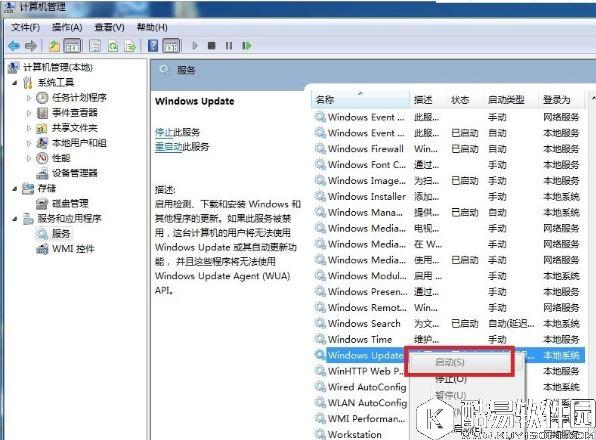Select the Windows Remot... service row
The image size is (596, 440).
(x=449, y=308)
